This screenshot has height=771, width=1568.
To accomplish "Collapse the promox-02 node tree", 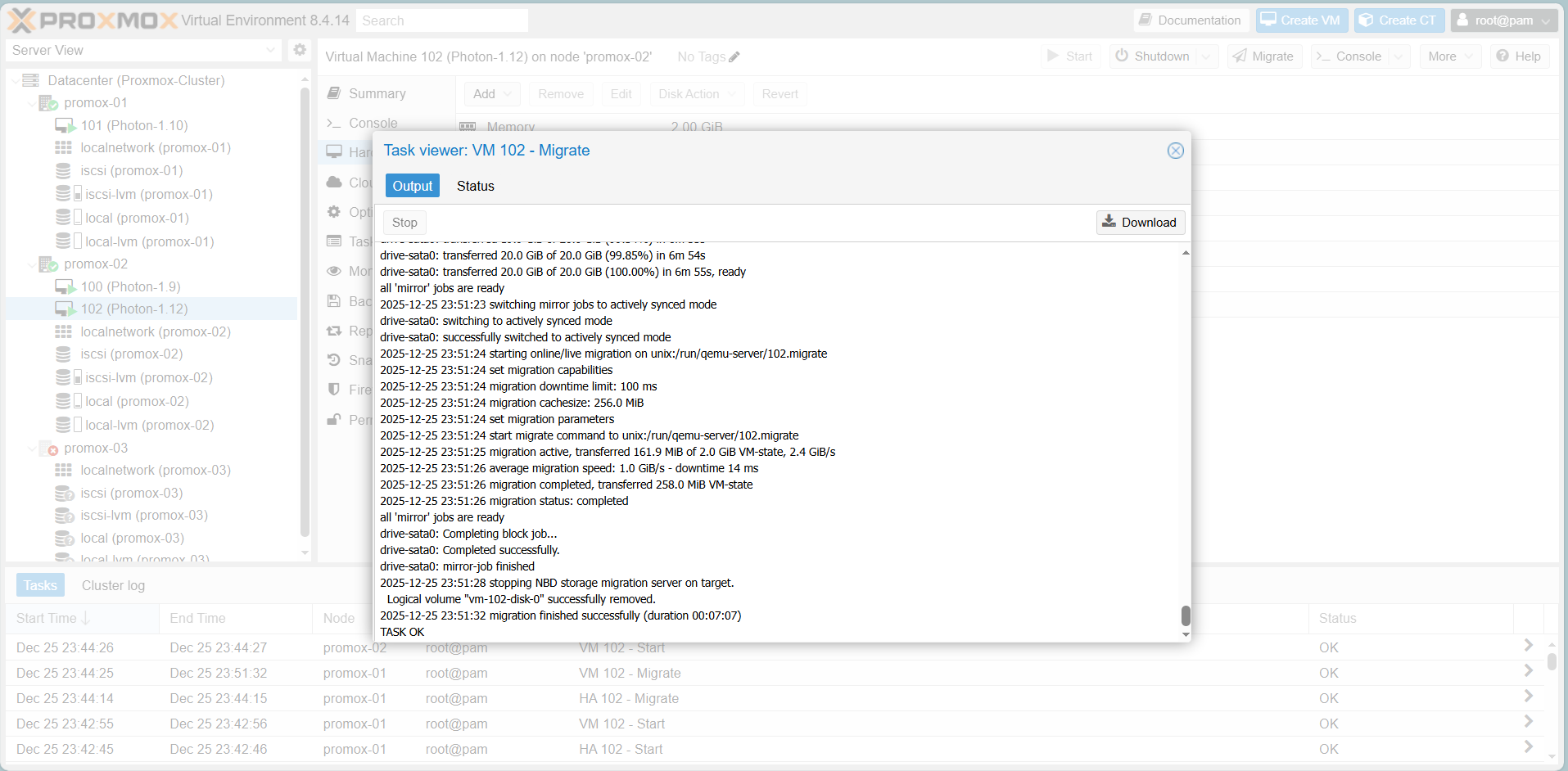I will point(32,264).
